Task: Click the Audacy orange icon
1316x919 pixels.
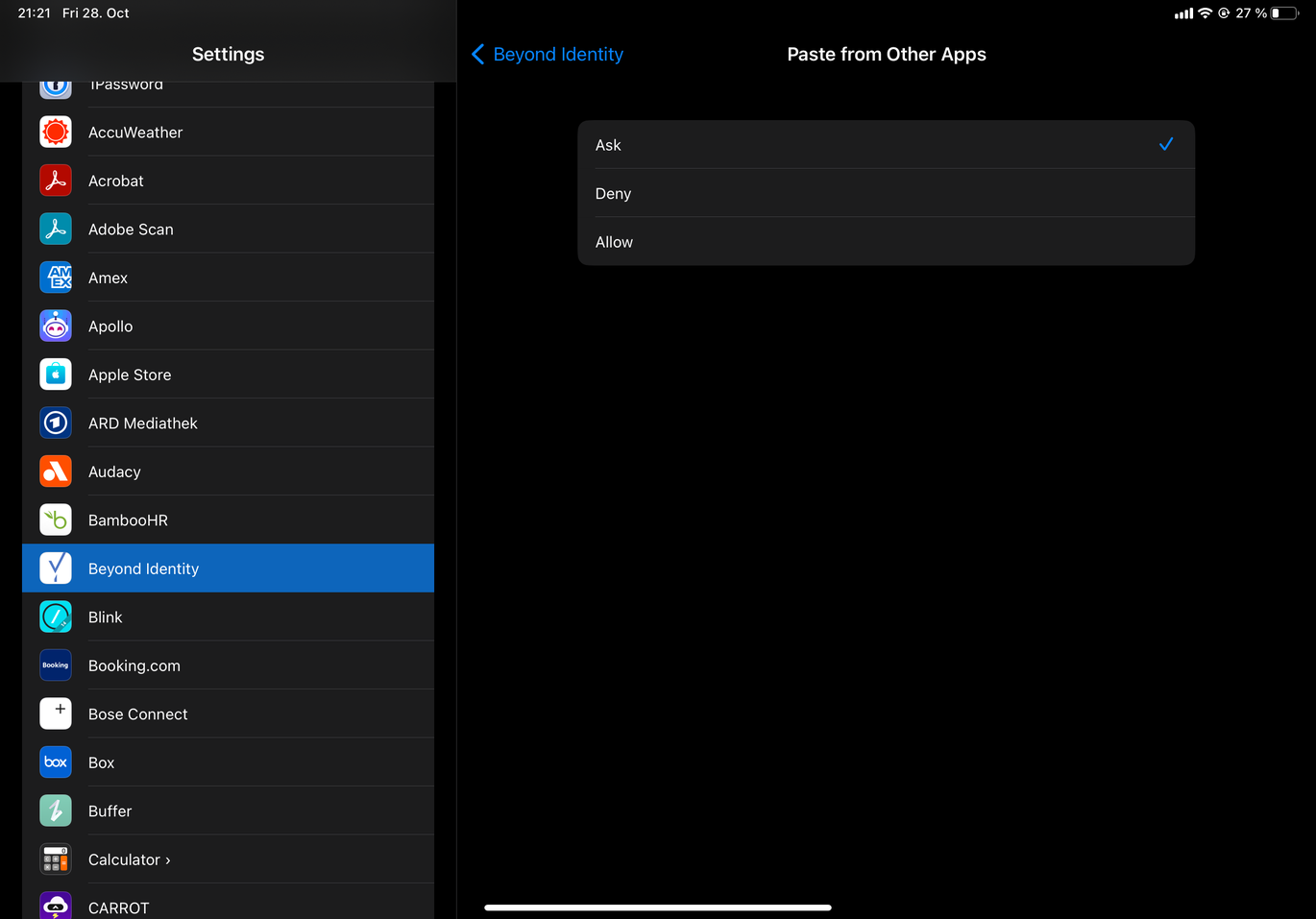Action: pos(56,472)
